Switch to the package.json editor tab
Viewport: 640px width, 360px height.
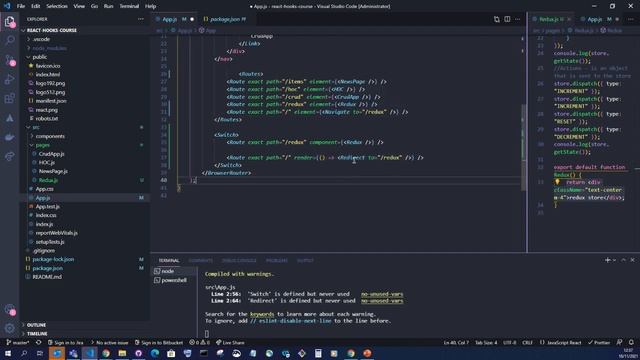pyautogui.click(x=224, y=19)
